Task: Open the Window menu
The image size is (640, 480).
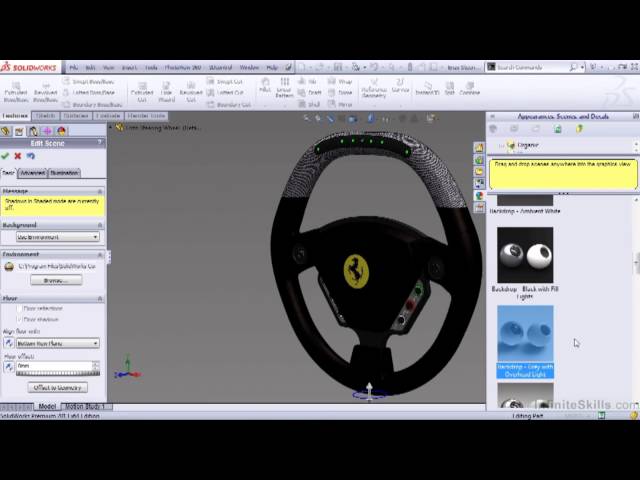Action: (x=249, y=67)
